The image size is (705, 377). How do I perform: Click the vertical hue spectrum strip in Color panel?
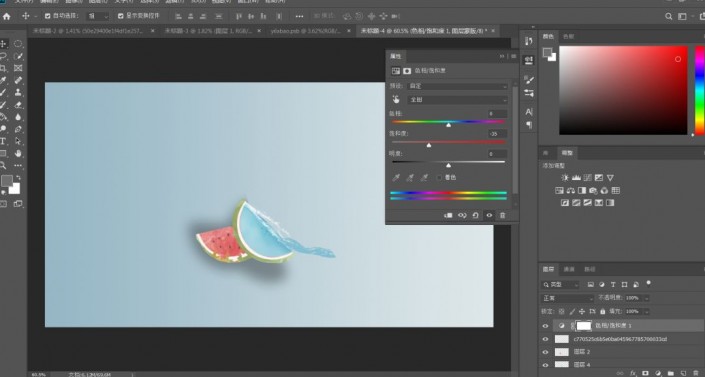point(700,90)
